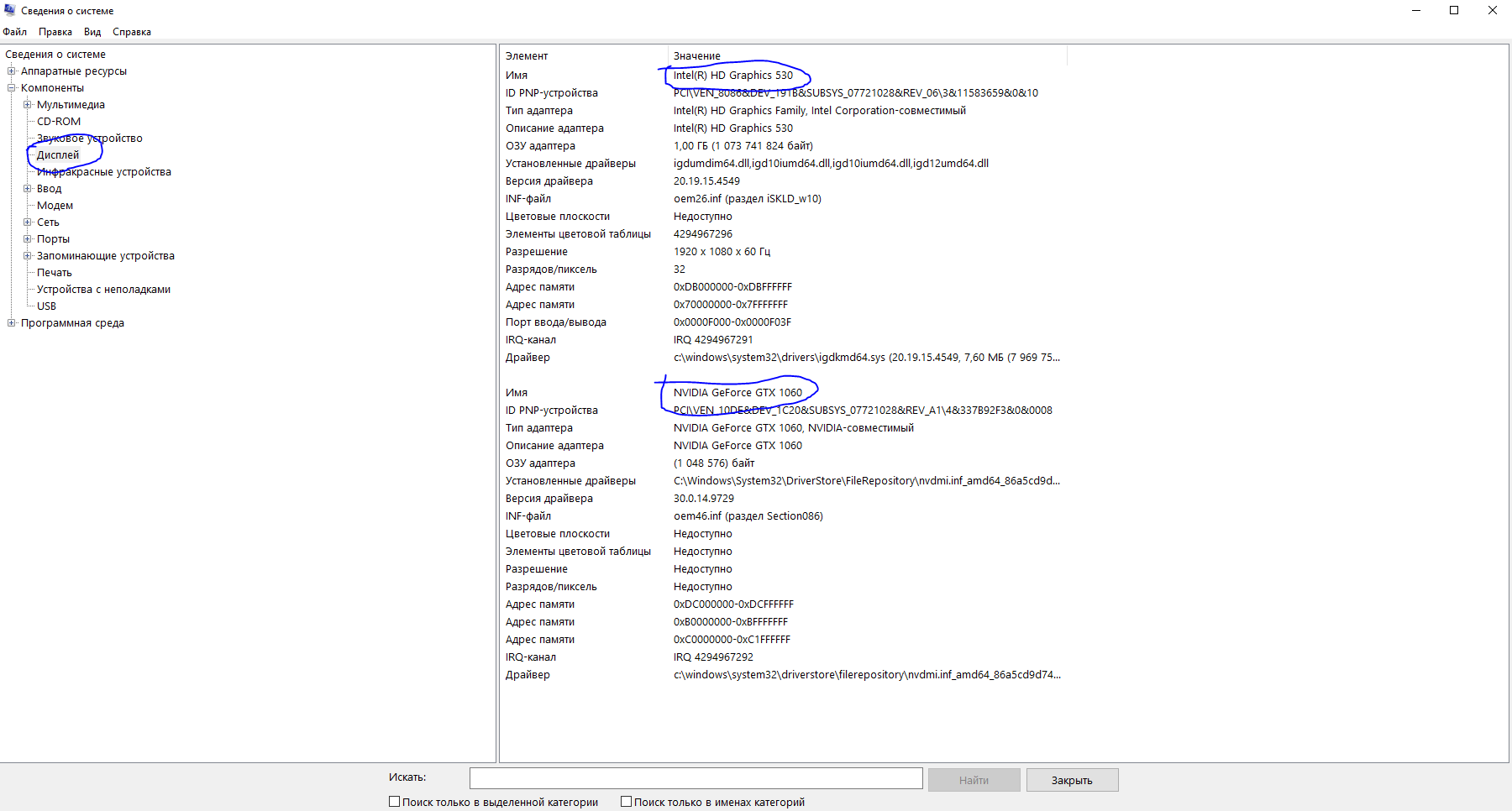
Task: Close the Сведения о системе window
Action: pos(1493,11)
